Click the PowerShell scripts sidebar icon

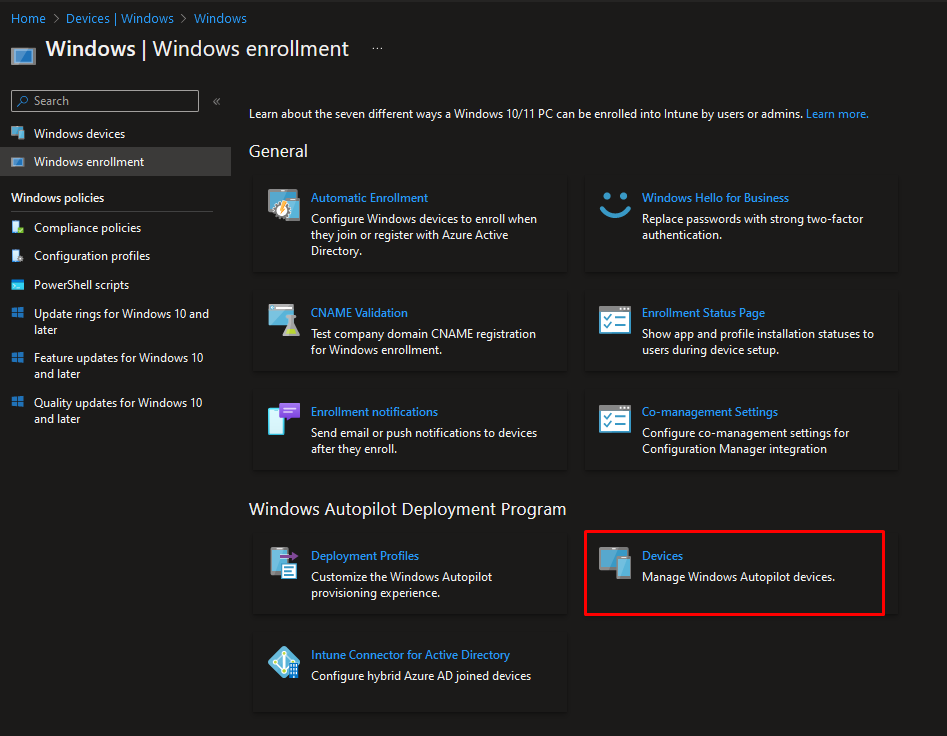point(18,285)
